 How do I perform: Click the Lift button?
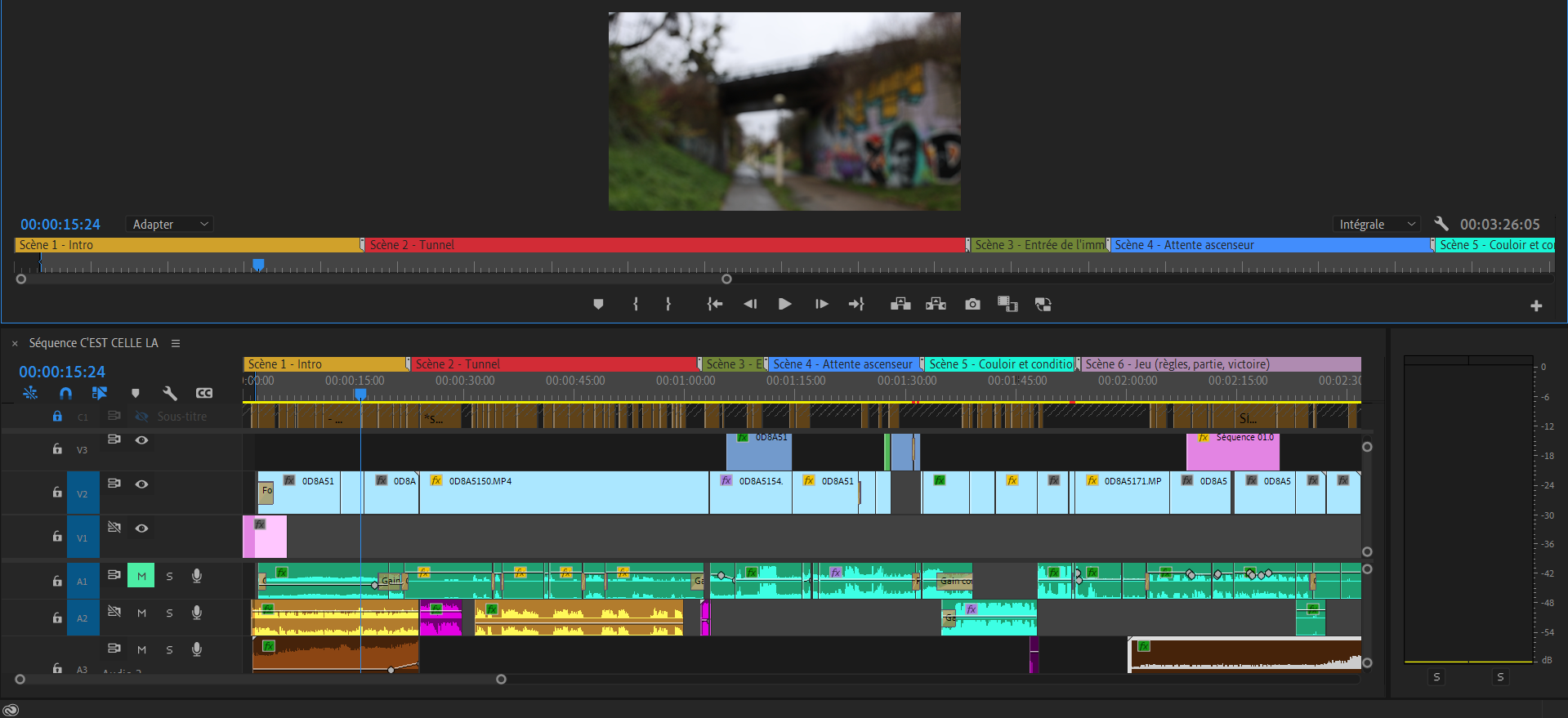click(900, 304)
